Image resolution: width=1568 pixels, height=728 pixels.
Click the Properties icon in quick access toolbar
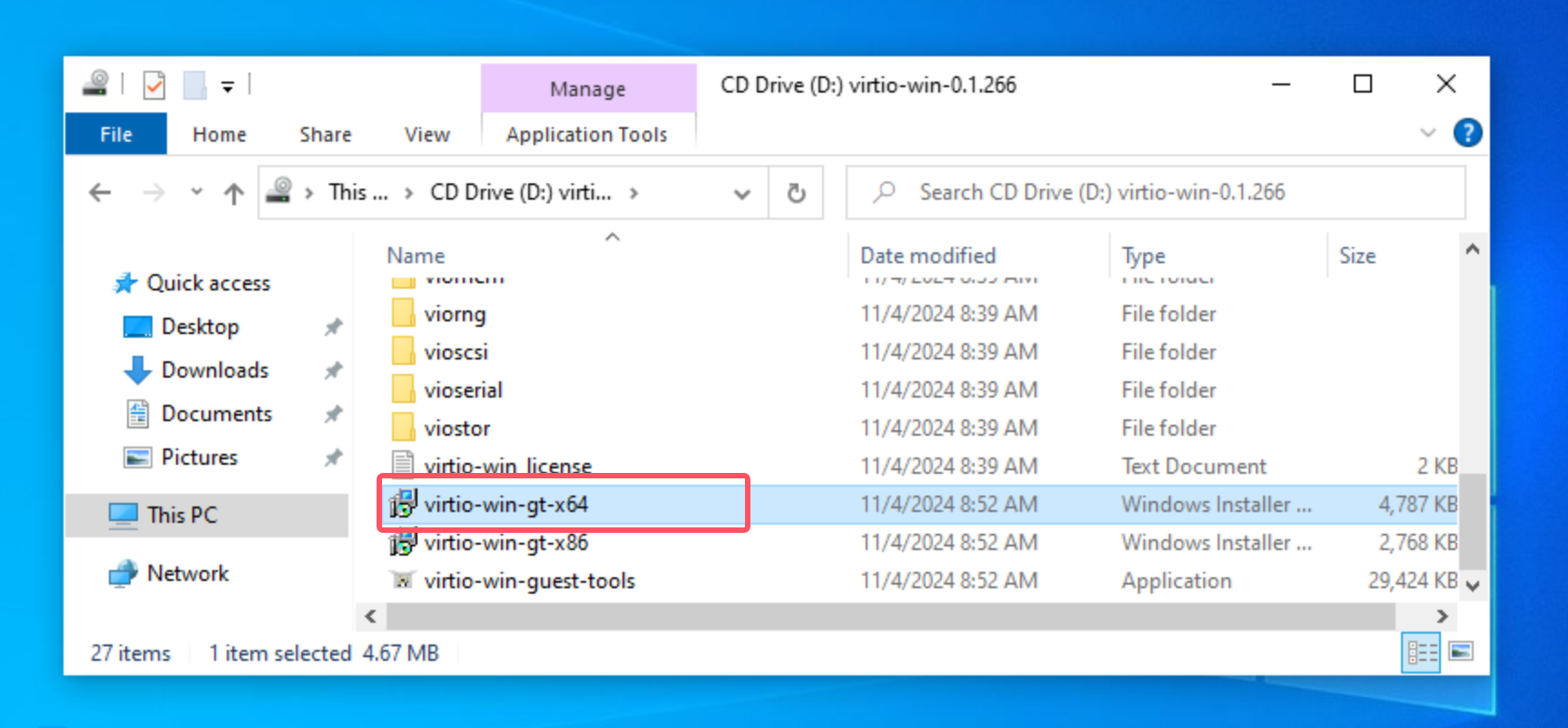(x=154, y=85)
